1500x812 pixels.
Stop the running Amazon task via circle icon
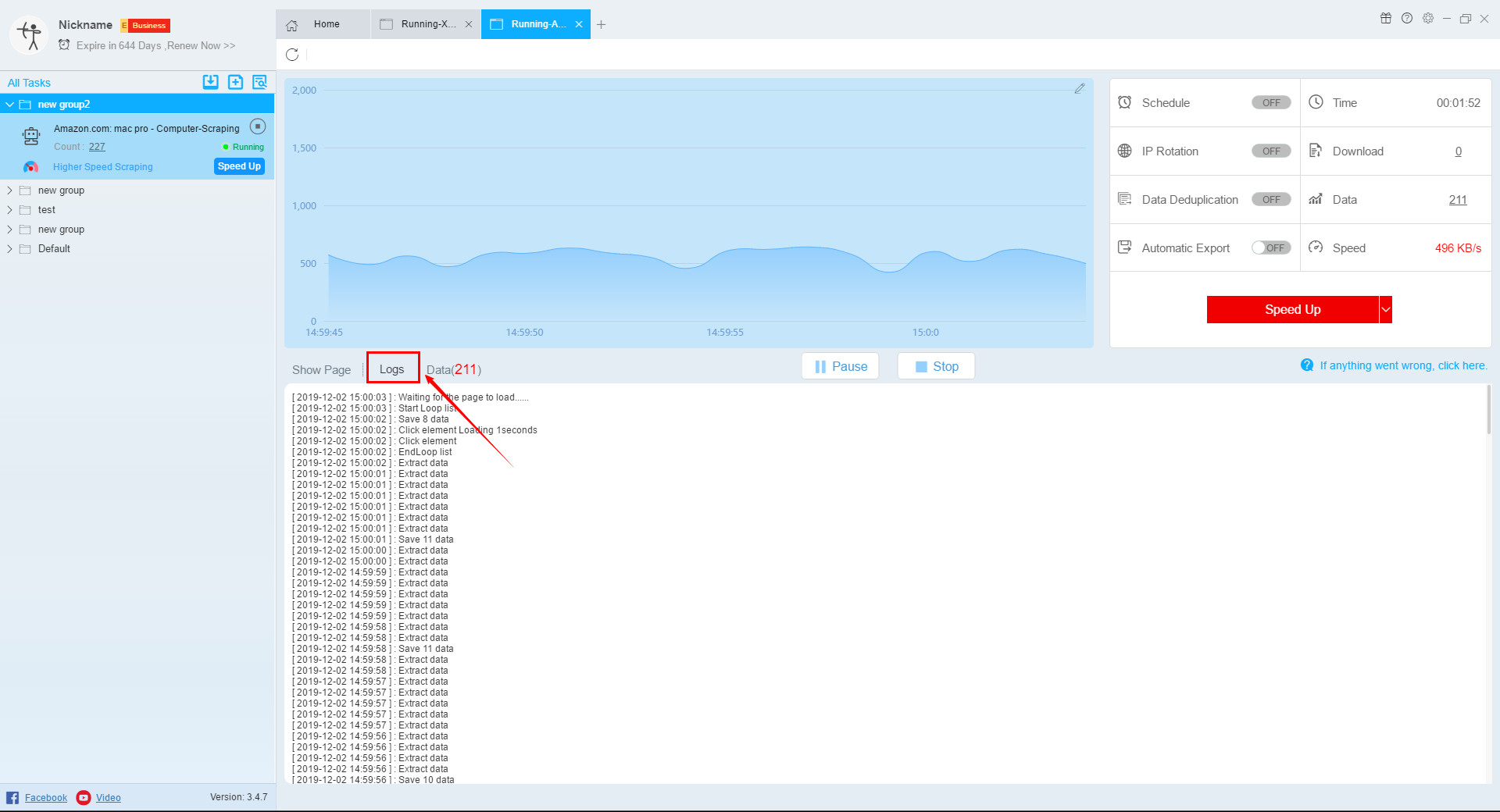(258, 126)
